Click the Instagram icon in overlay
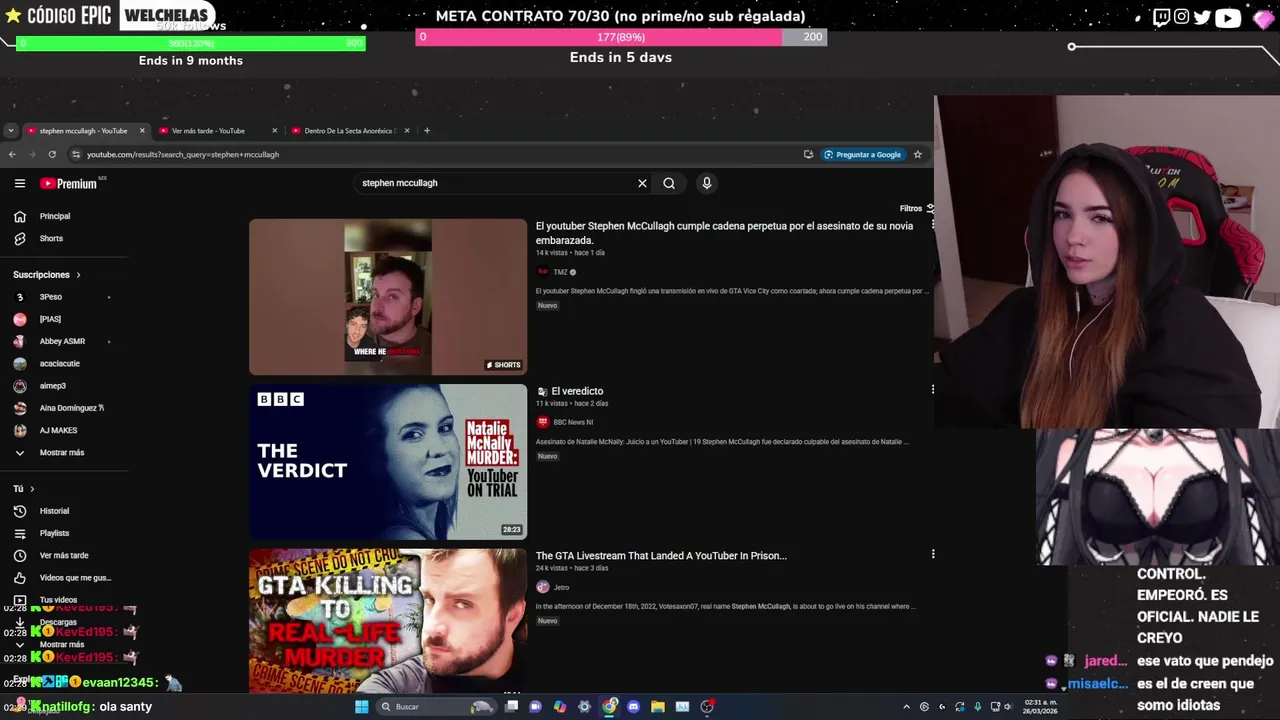 1182,17
